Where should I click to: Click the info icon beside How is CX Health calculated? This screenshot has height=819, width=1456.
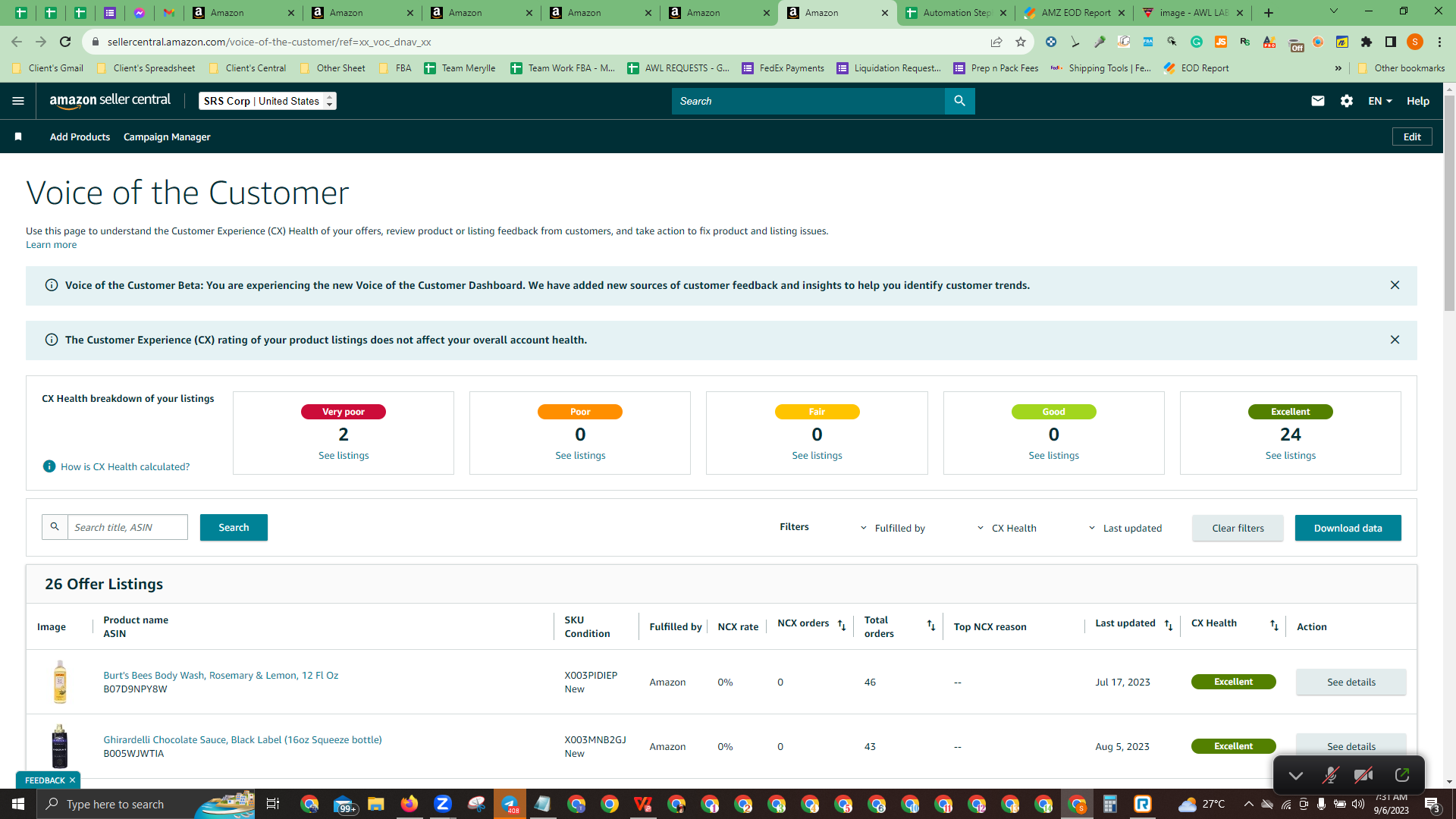pyautogui.click(x=49, y=466)
